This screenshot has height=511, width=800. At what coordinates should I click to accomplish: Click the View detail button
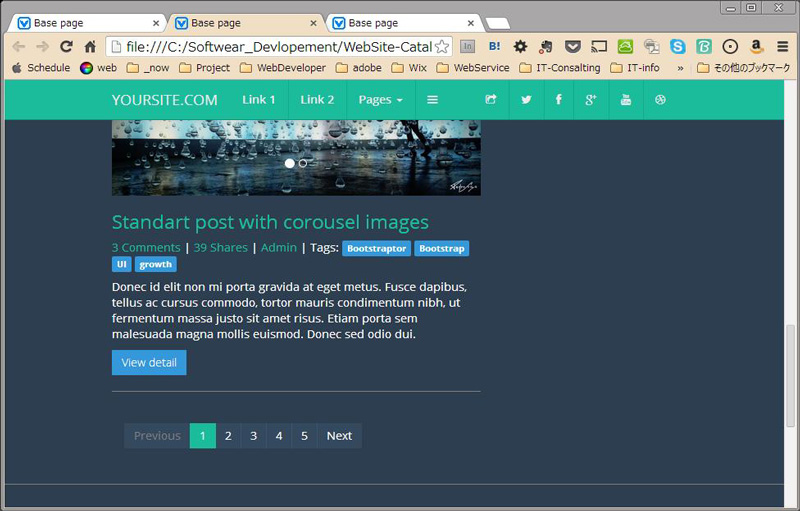(149, 363)
